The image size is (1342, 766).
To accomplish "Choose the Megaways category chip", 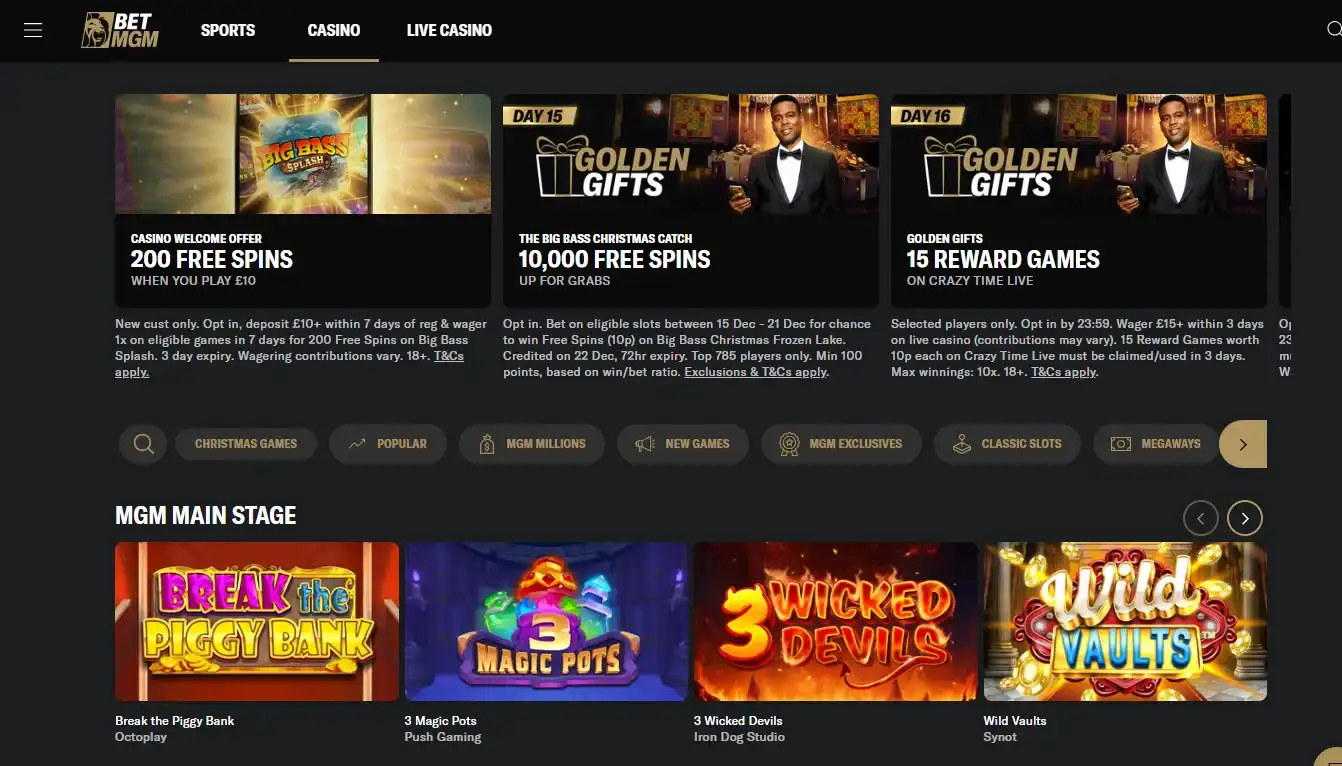I will coord(1156,444).
